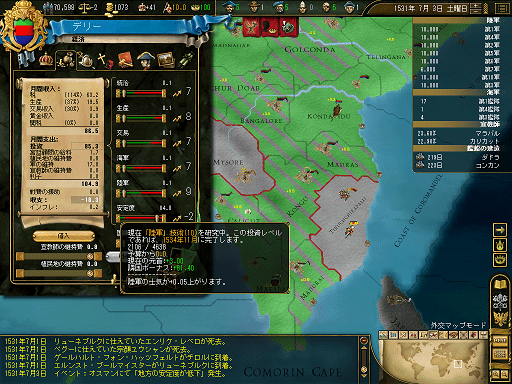Click the Mysore province on the map
512x384 pixels.
[x=228, y=162]
